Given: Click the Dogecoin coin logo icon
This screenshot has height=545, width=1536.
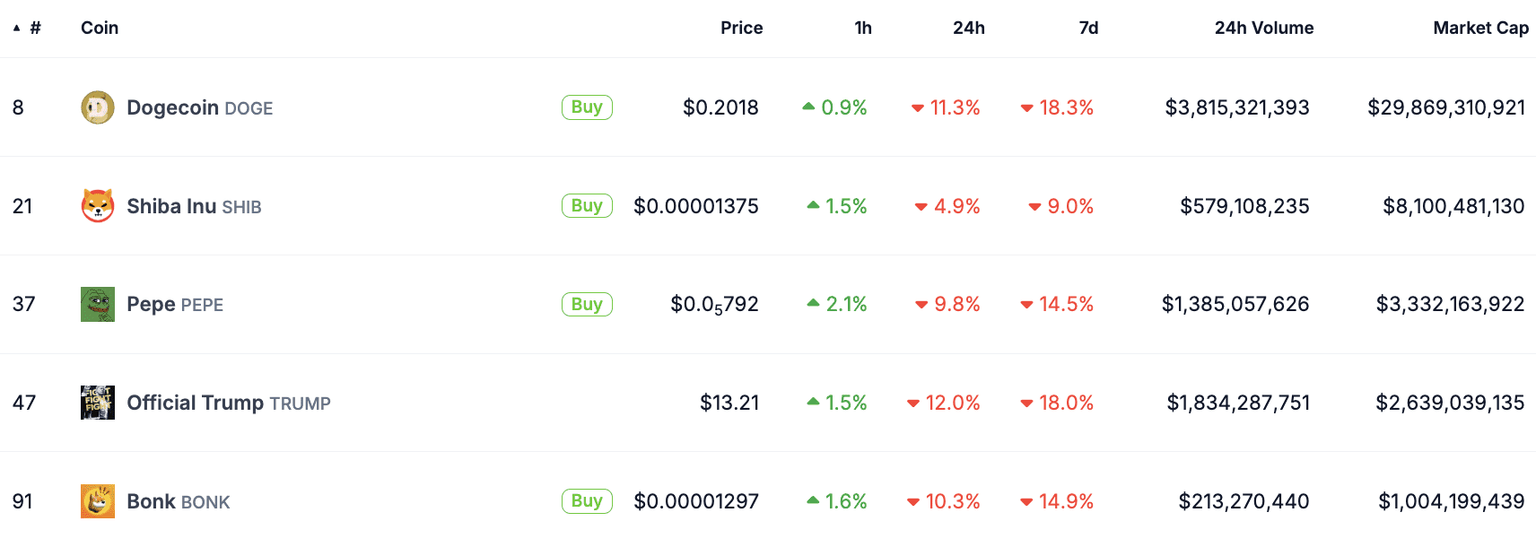Looking at the screenshot, I should coord(97,107).
